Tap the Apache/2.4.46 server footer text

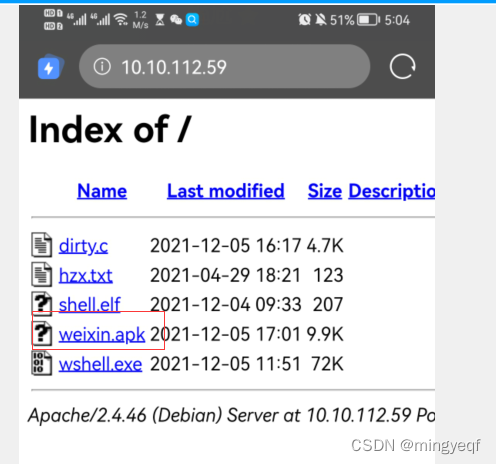click(232, 416)
